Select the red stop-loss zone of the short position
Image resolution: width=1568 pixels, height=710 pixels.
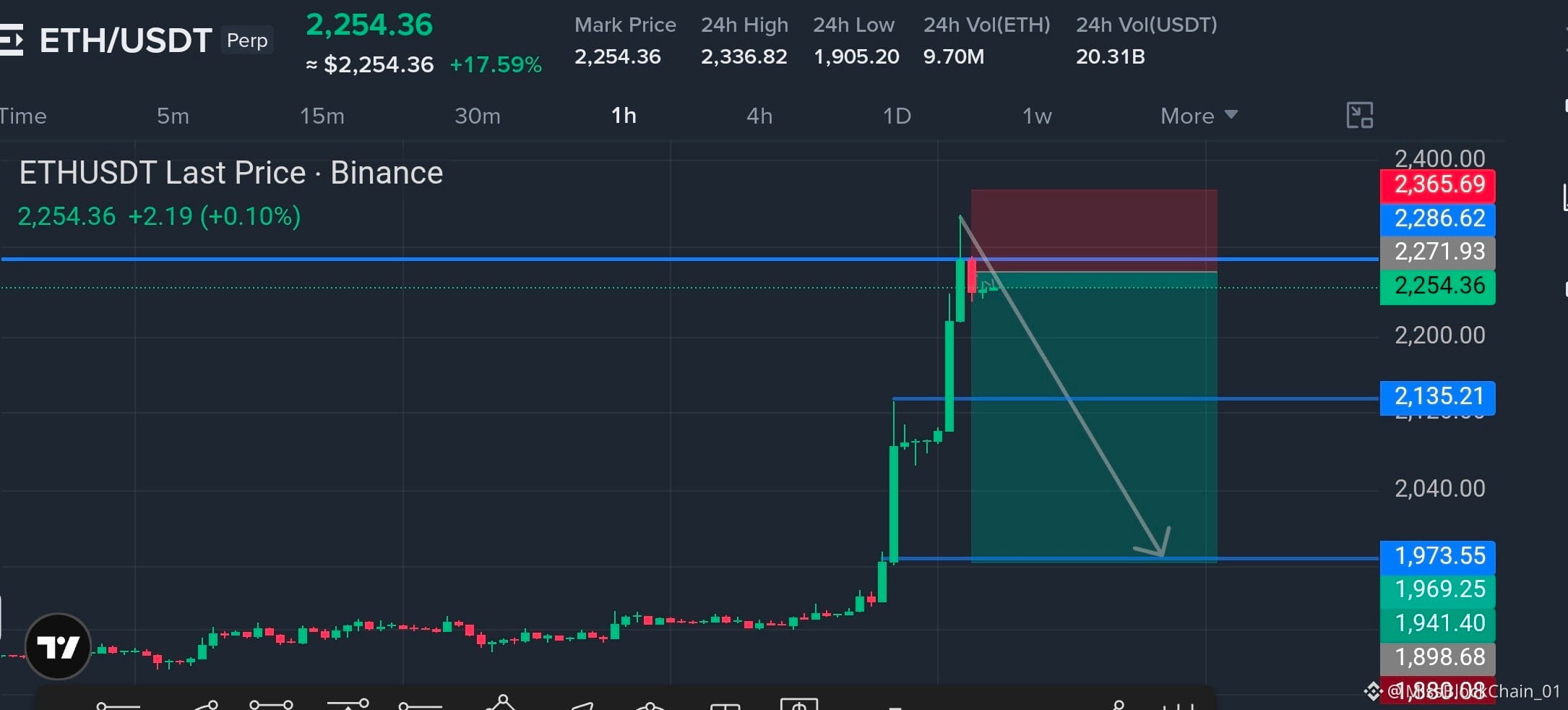pos(1094,231)
